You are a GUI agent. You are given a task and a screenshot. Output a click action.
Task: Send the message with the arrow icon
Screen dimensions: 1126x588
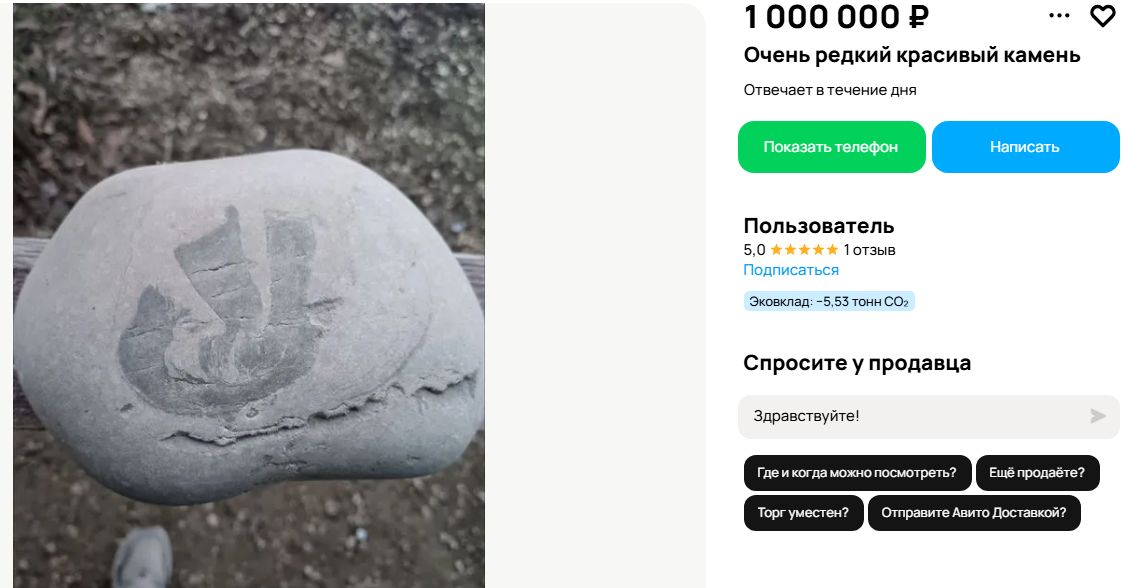[1098, 416]
